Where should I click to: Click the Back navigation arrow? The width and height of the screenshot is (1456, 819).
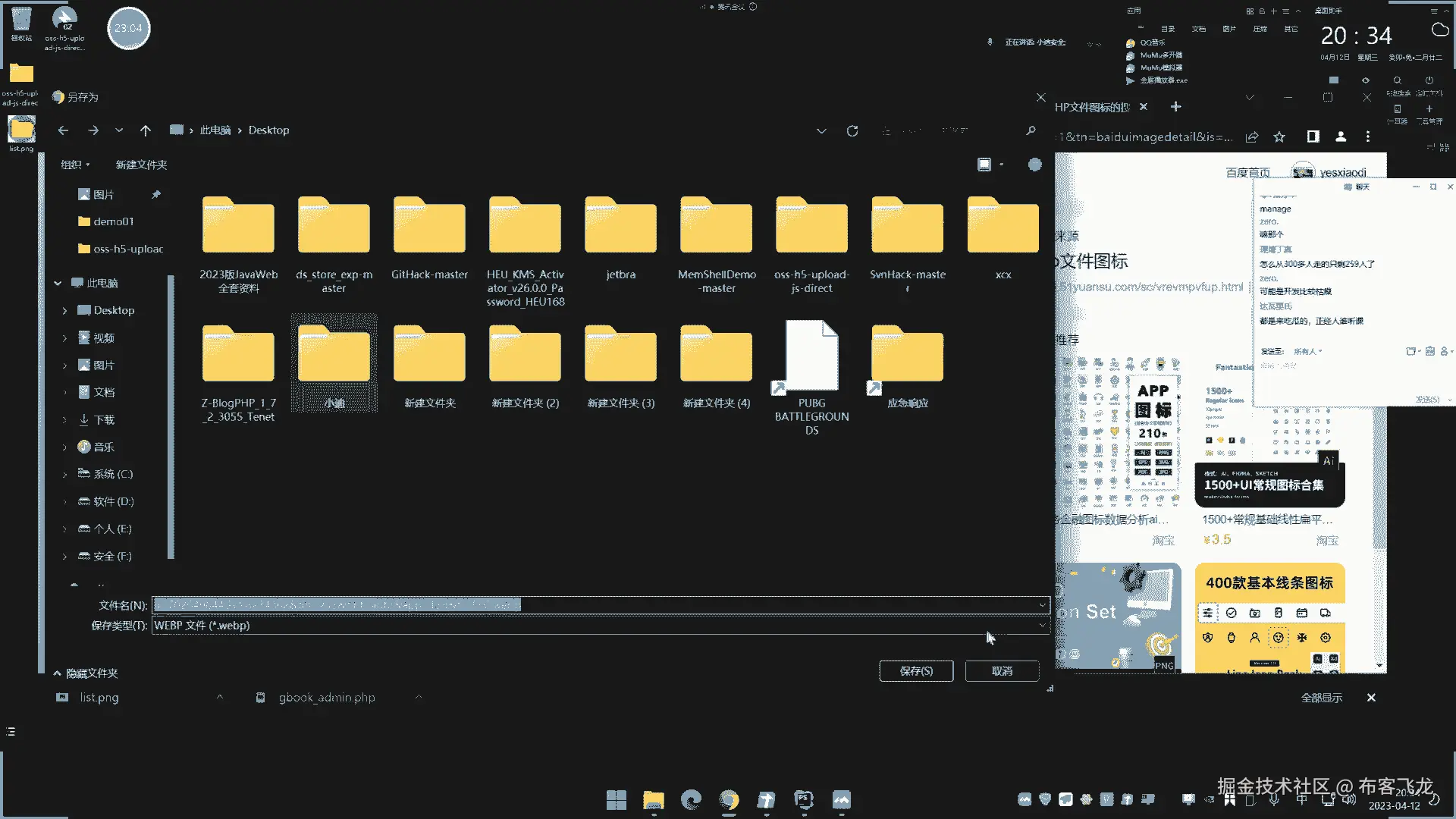click(x=63, y=130)
